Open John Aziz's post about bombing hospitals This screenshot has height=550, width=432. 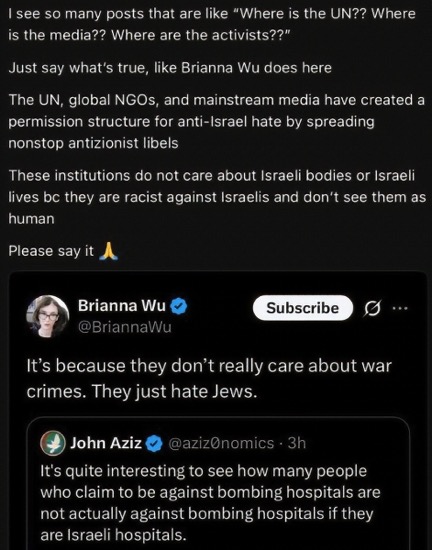[x=210, y=503]
